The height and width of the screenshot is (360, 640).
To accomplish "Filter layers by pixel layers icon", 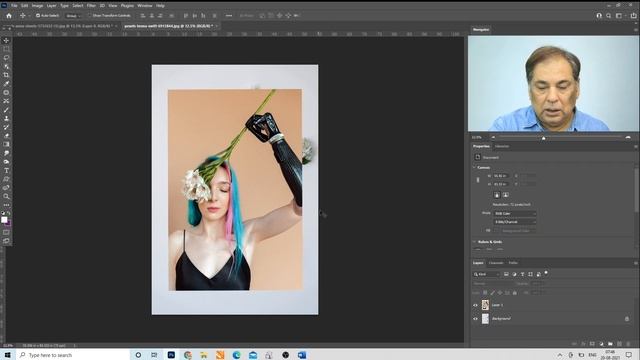I will click(506, 274).
